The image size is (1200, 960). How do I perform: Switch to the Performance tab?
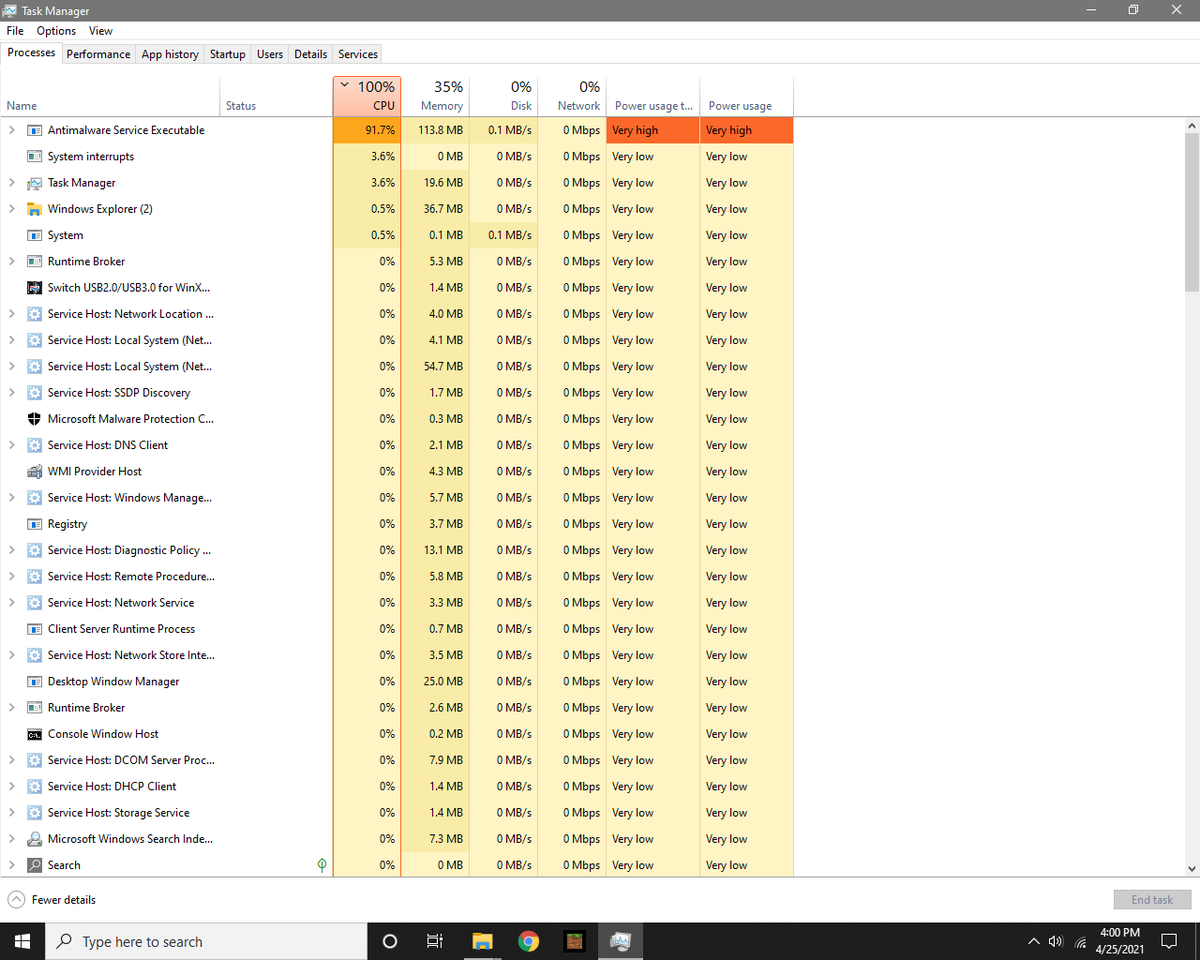98,54
